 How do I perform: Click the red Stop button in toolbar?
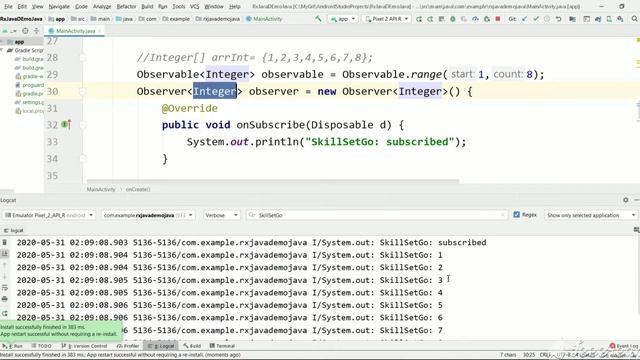click(x=498, y=19)
